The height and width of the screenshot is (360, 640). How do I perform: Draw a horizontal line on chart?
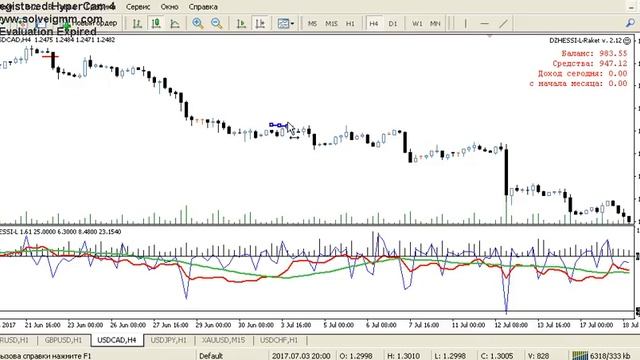point(484,23)
